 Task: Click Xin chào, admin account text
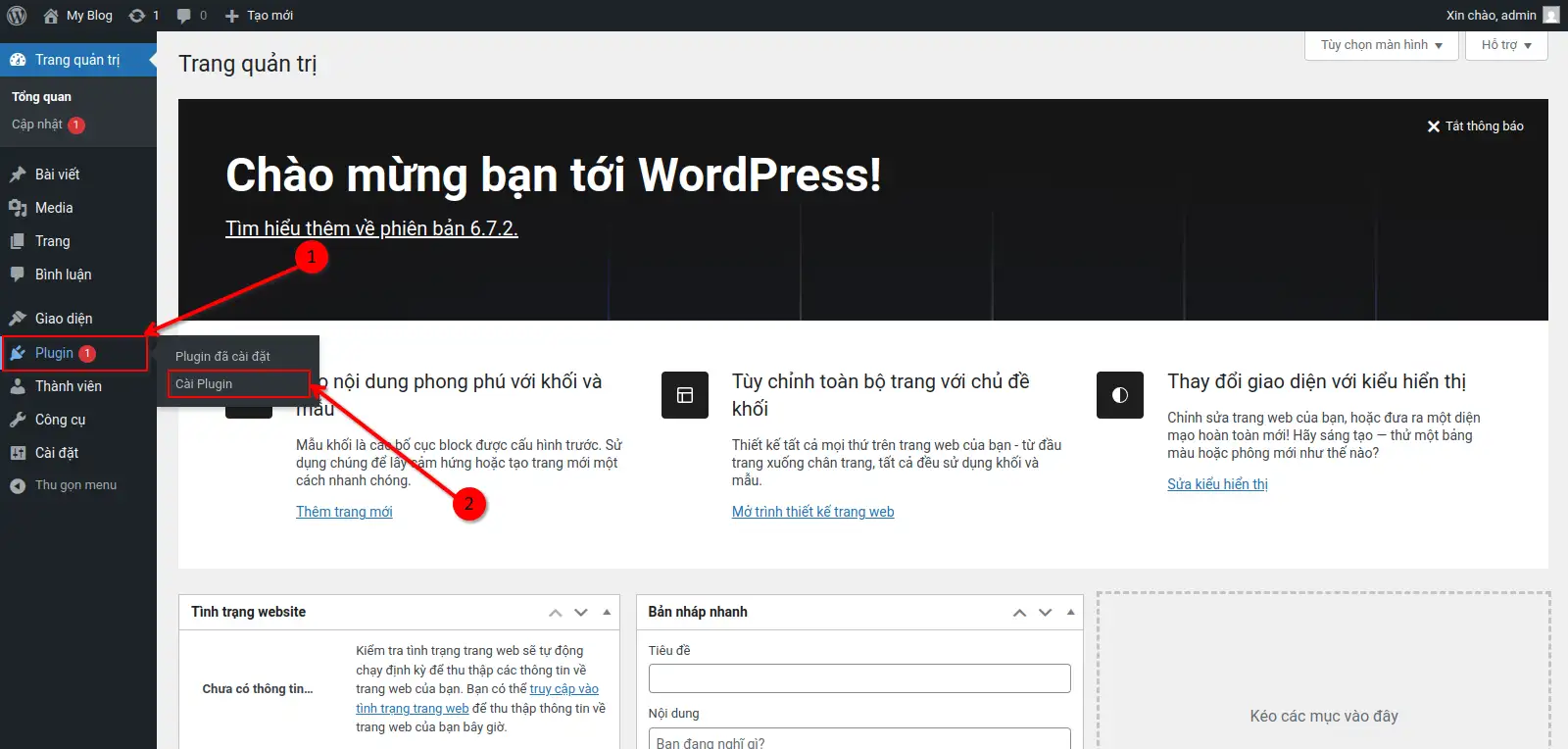point(1491,16)
